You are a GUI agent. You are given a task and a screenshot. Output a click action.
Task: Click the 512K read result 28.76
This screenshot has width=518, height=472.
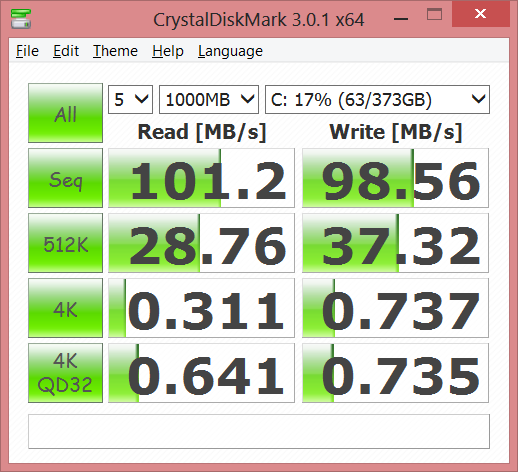(201, 243)
